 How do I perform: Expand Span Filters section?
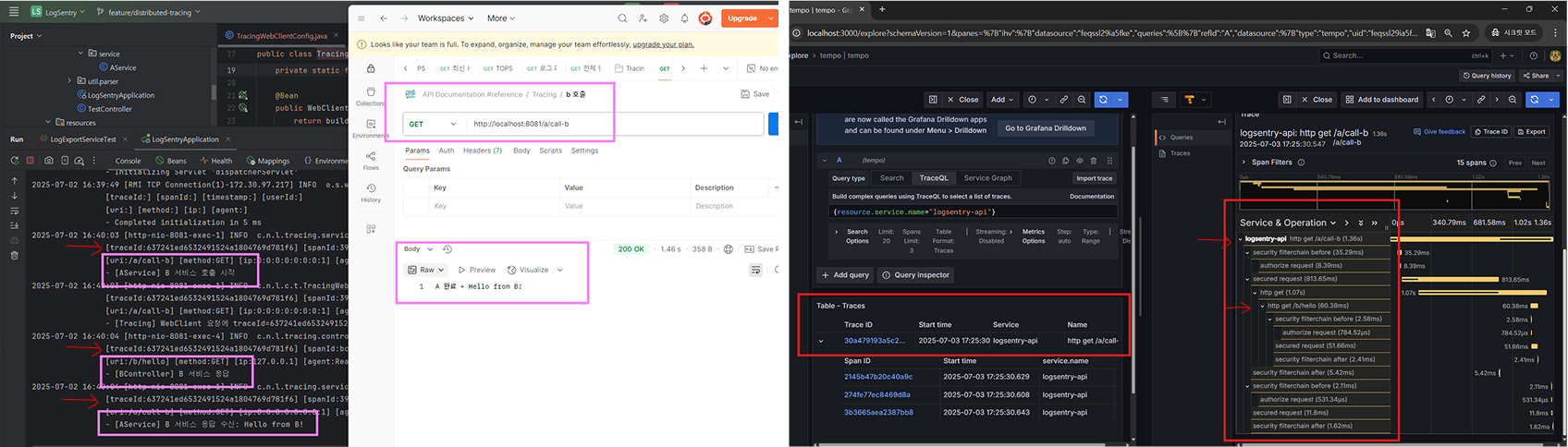[x=1243, y=163]
